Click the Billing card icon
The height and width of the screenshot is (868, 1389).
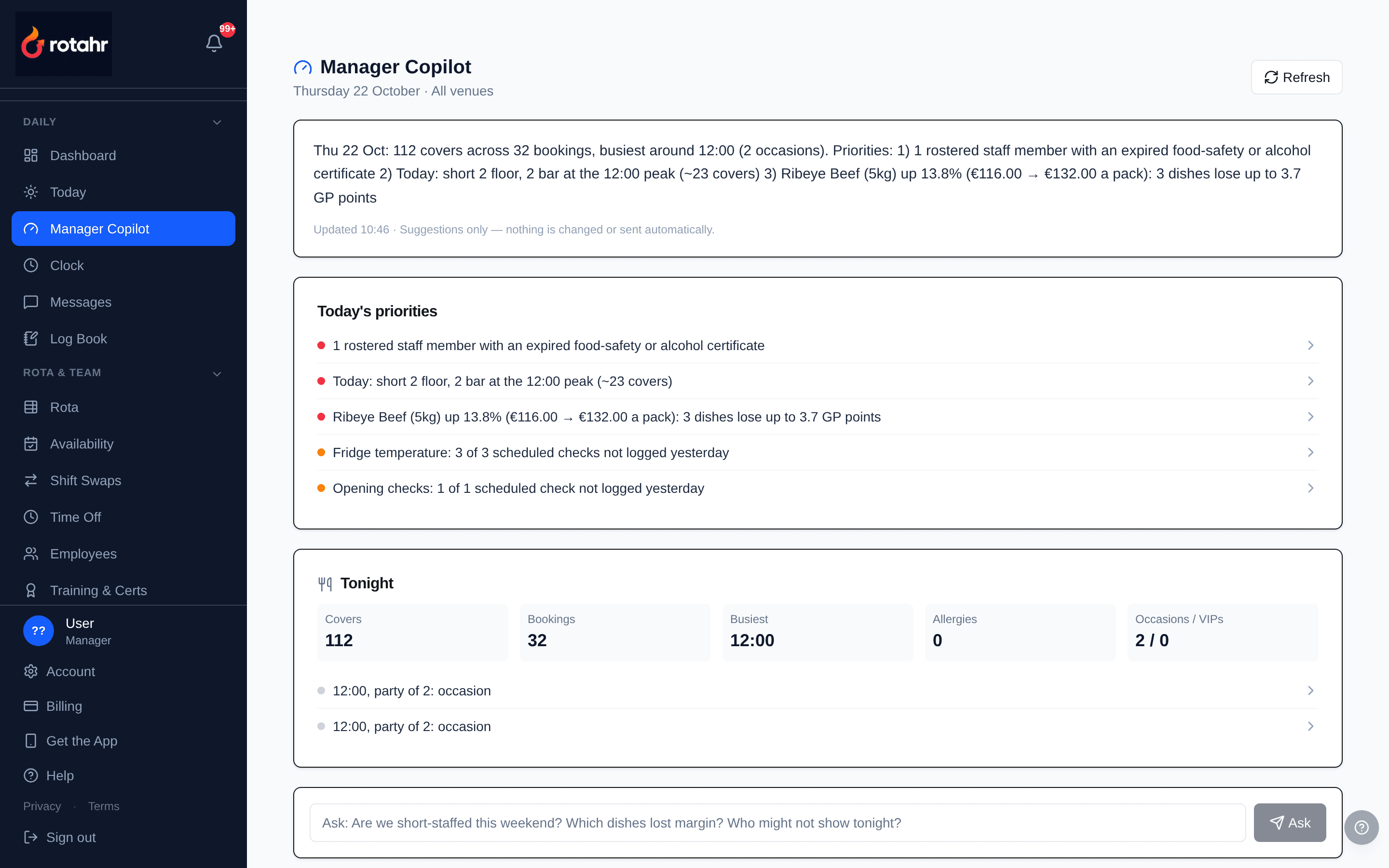(x=31, y=706)
